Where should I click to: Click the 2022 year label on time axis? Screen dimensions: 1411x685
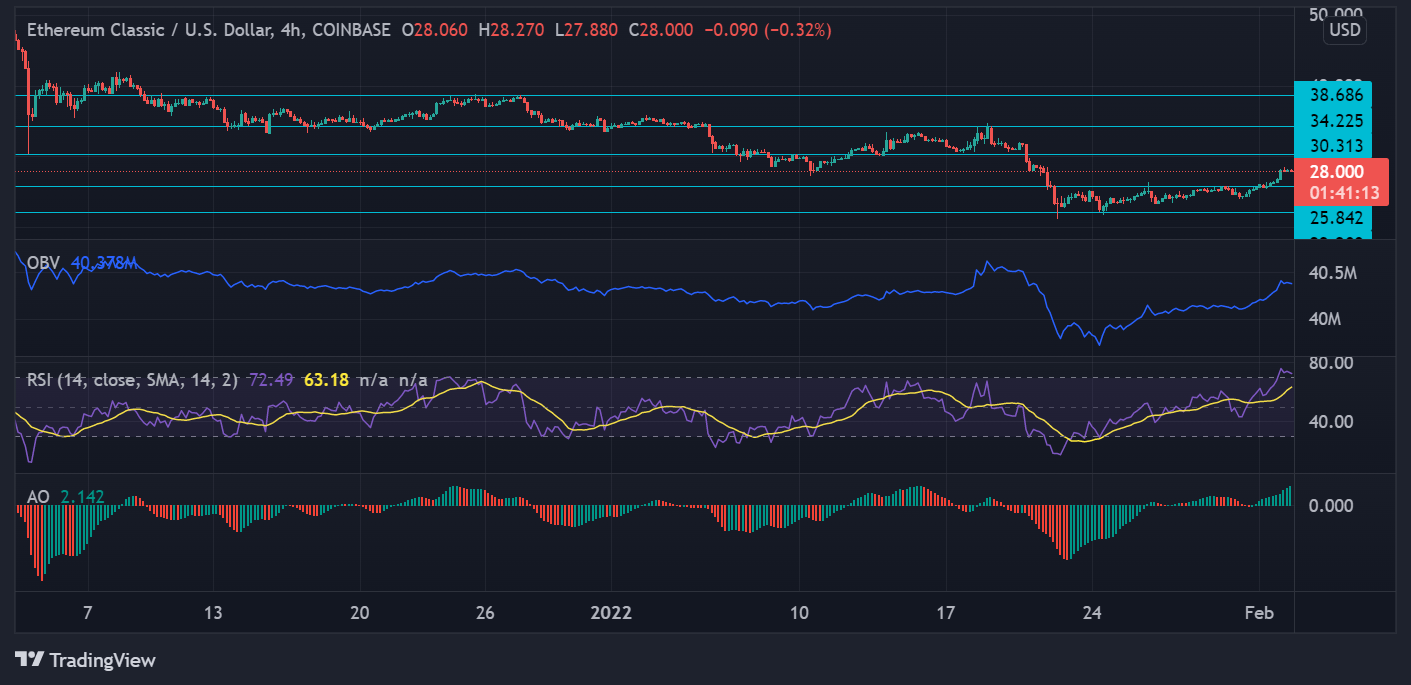tap(612, 613)
